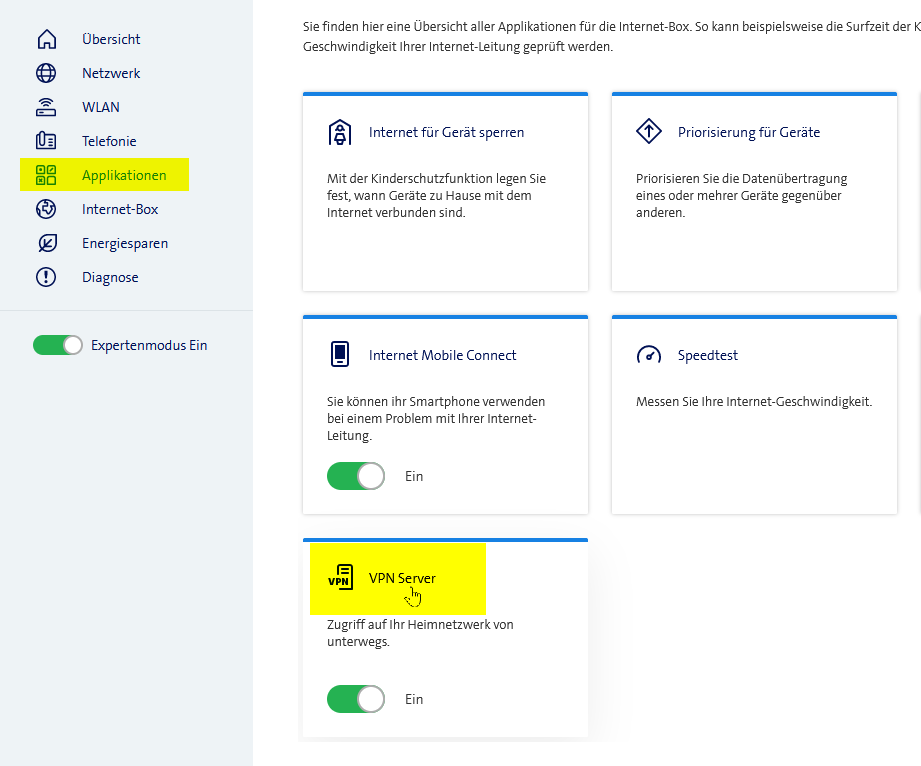
Task: Click the Priorisierung diamond arrow icon
Action: (x=648, y=132)
